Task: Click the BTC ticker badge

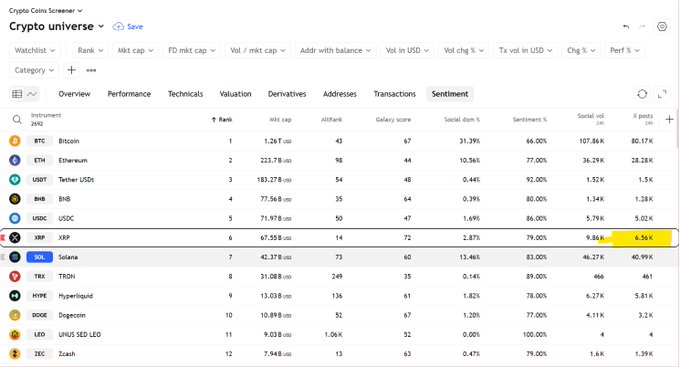Action: 39,141
